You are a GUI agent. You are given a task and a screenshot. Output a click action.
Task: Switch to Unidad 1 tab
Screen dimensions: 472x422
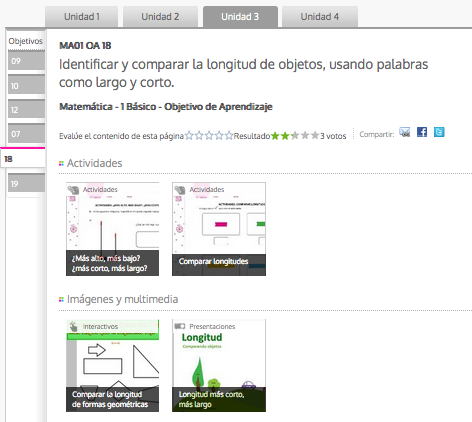(82, 17)
